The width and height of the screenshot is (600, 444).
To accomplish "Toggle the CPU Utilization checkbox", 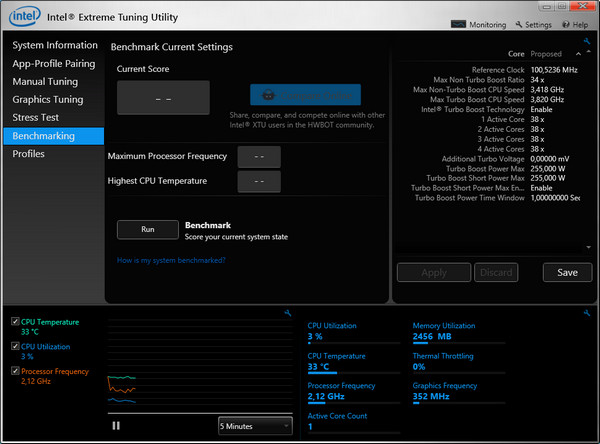I will 14,346.
